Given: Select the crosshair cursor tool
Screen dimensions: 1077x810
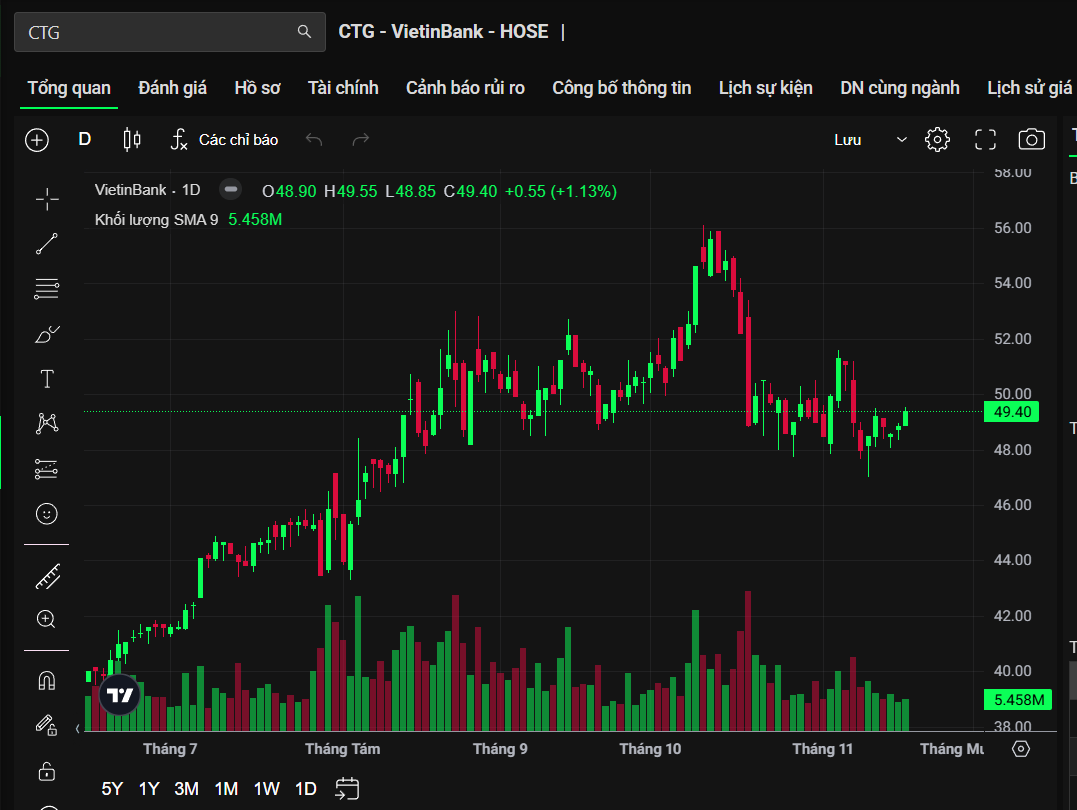Looking at the screenshot, I should (46, 200).
